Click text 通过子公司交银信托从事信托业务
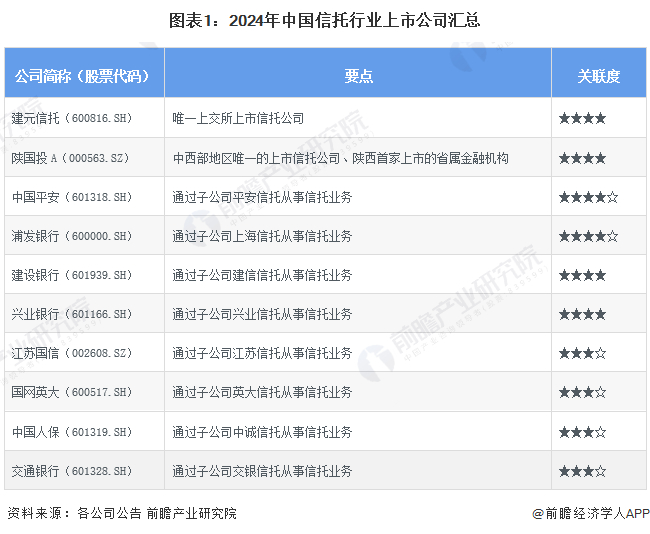 [x=262, y=471]
